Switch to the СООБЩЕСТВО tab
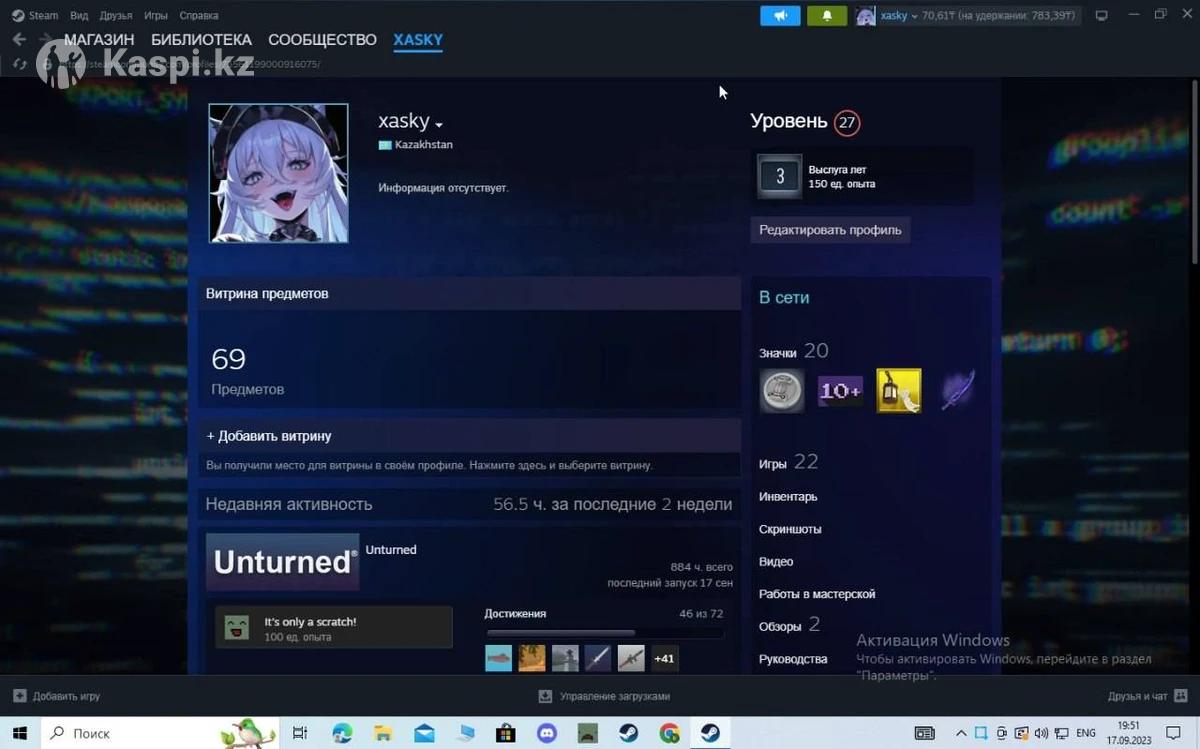The width and height of the screenshot is (1200, 749). coord(322,40)
